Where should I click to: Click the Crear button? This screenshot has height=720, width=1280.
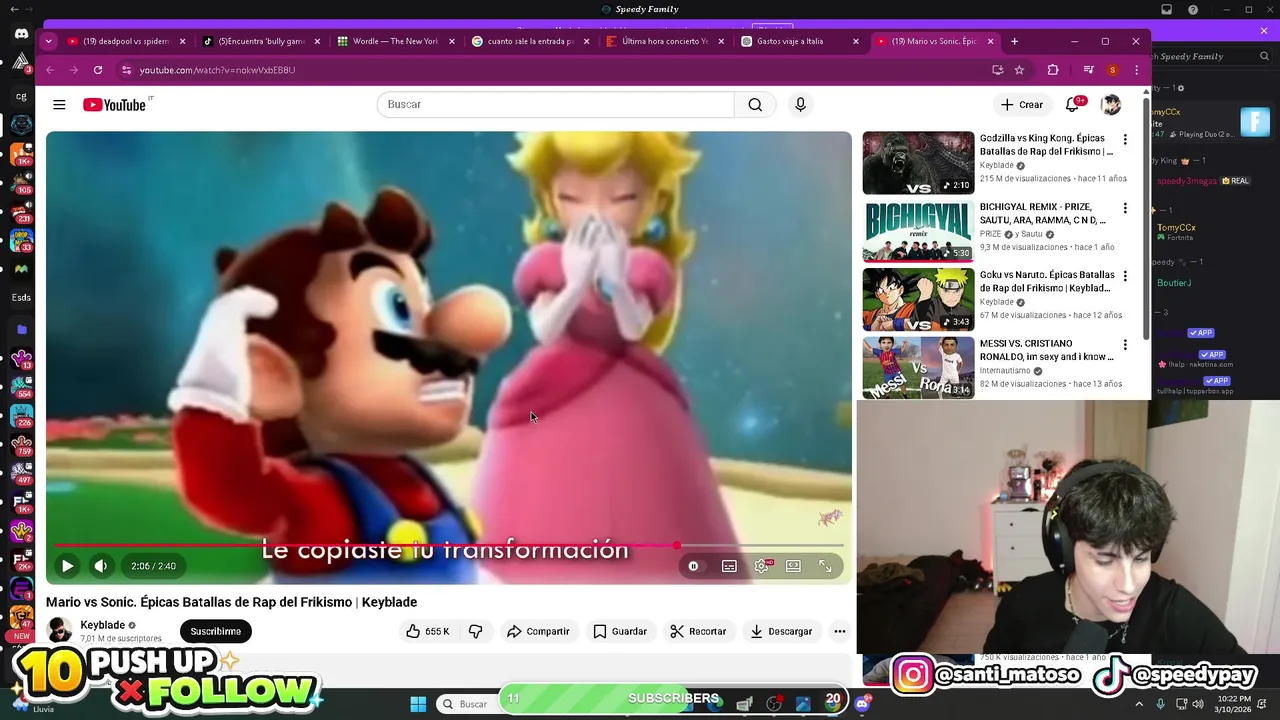[x=1021, y=104]
